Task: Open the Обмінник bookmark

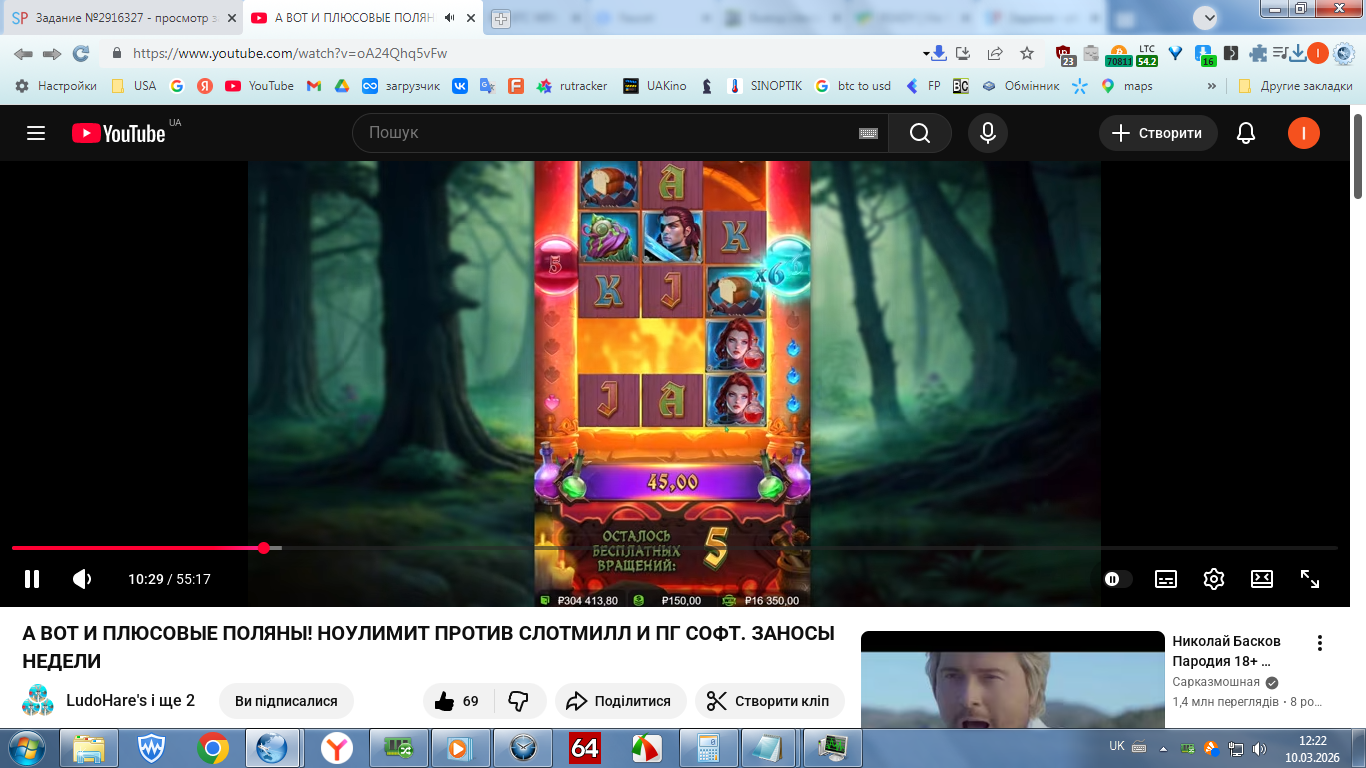Action: (1020, 86)
